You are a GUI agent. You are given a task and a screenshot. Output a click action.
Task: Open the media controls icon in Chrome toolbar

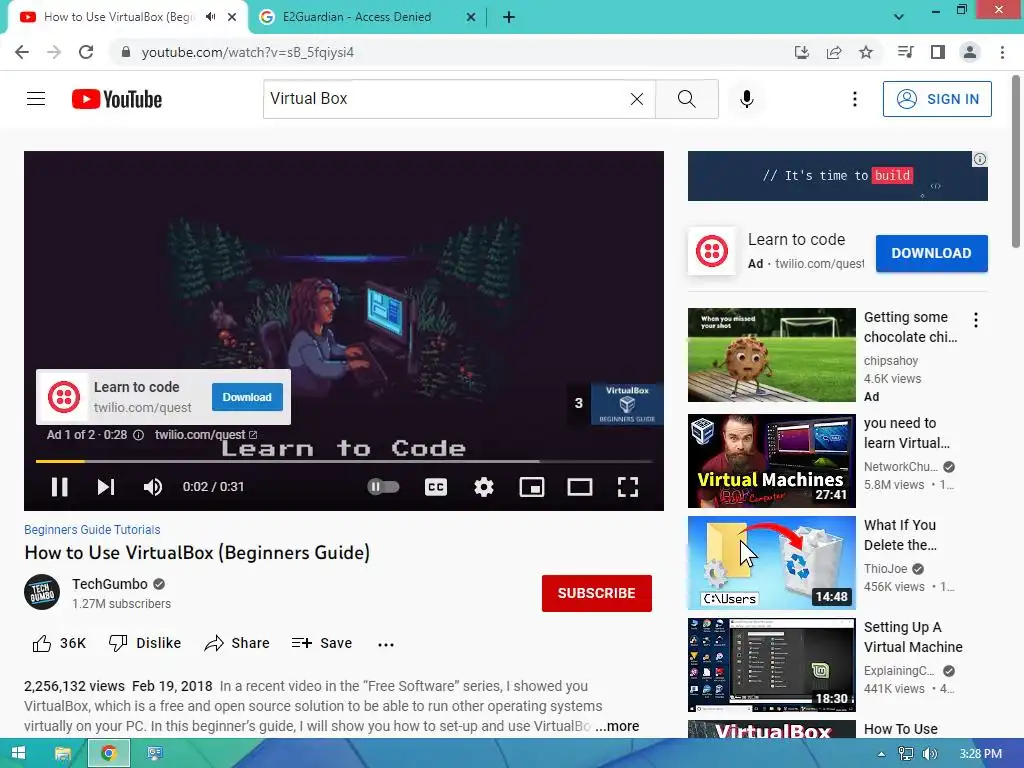(905, 52)
